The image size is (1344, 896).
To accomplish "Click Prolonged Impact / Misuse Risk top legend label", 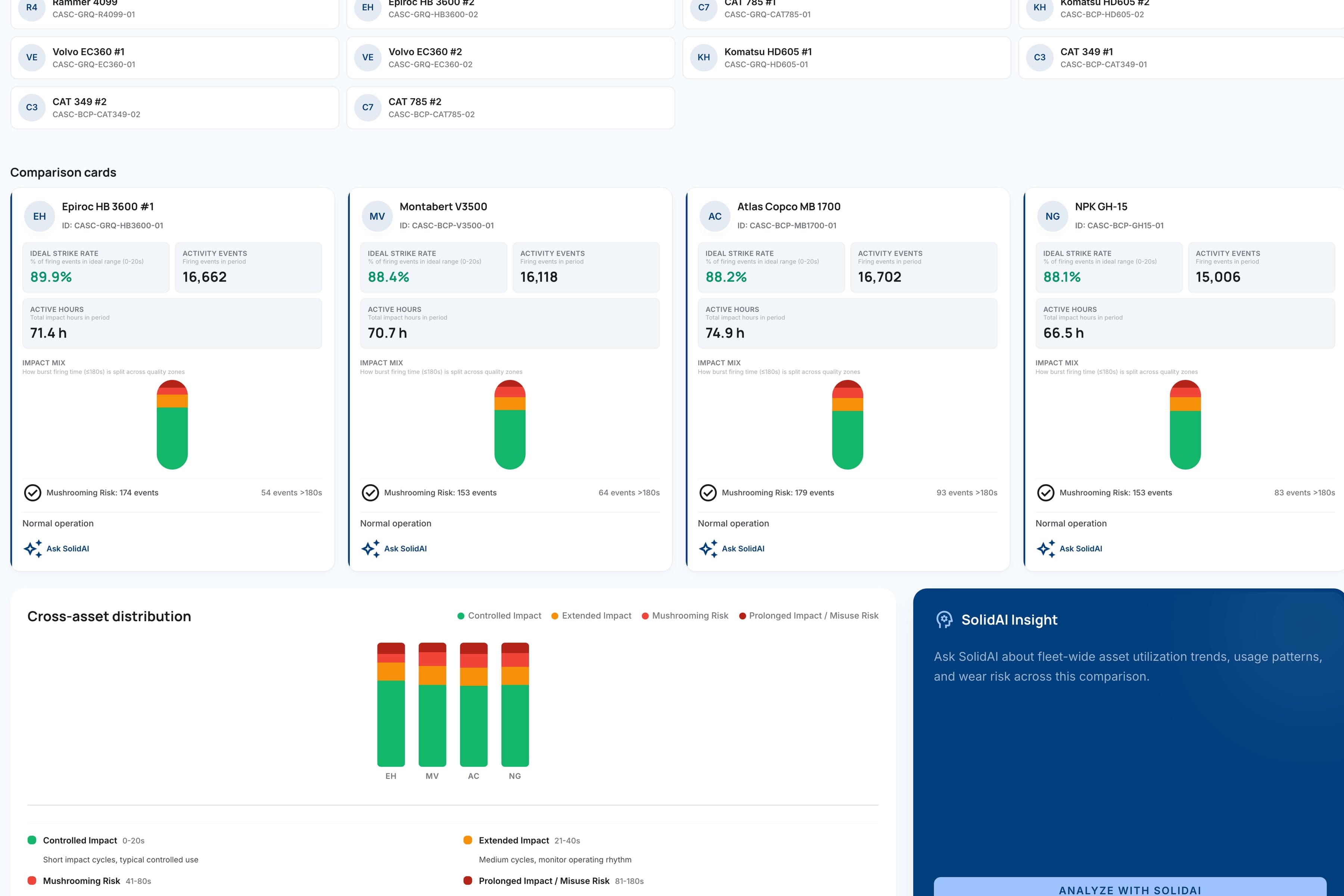I will pos(814,615).
